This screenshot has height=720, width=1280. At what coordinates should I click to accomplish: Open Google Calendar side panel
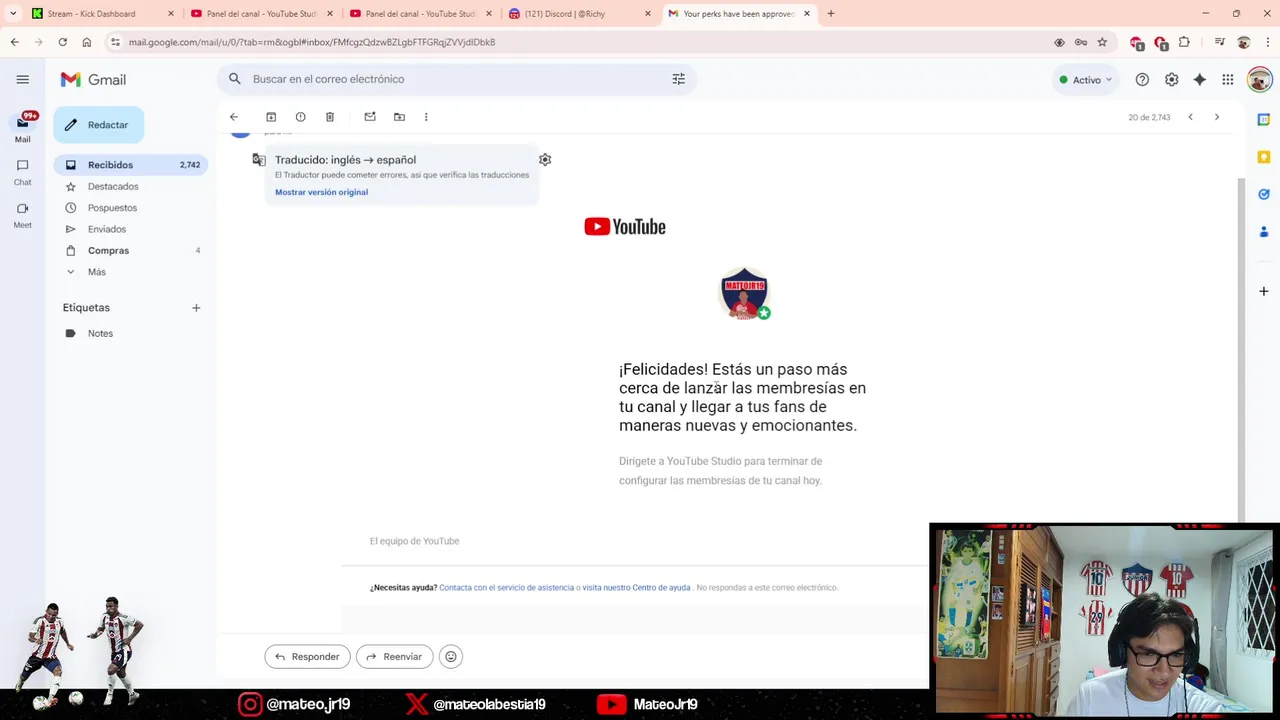pos(1264,119)
